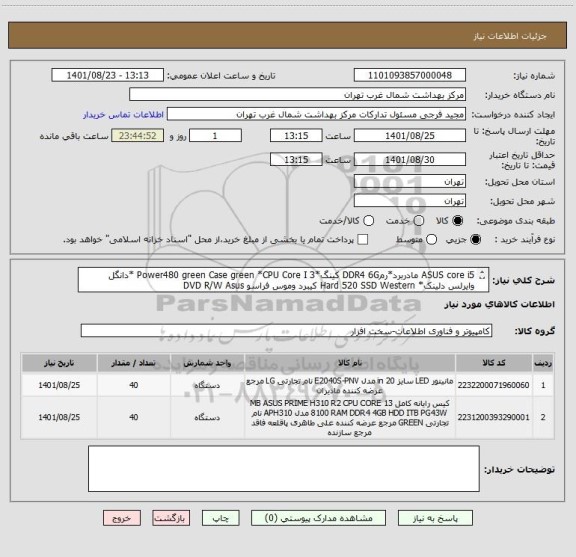Viewport: 576px width, 557px height.
Task: Select table row with code 2232200071960060
Action: click(288, 385)
